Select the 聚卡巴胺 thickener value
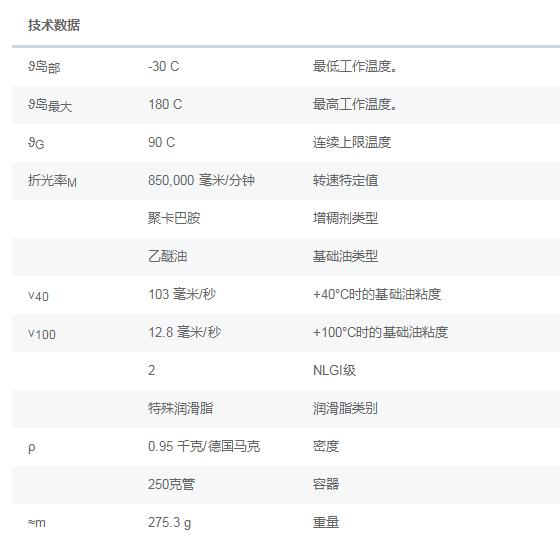 click(x=174, y=218)
